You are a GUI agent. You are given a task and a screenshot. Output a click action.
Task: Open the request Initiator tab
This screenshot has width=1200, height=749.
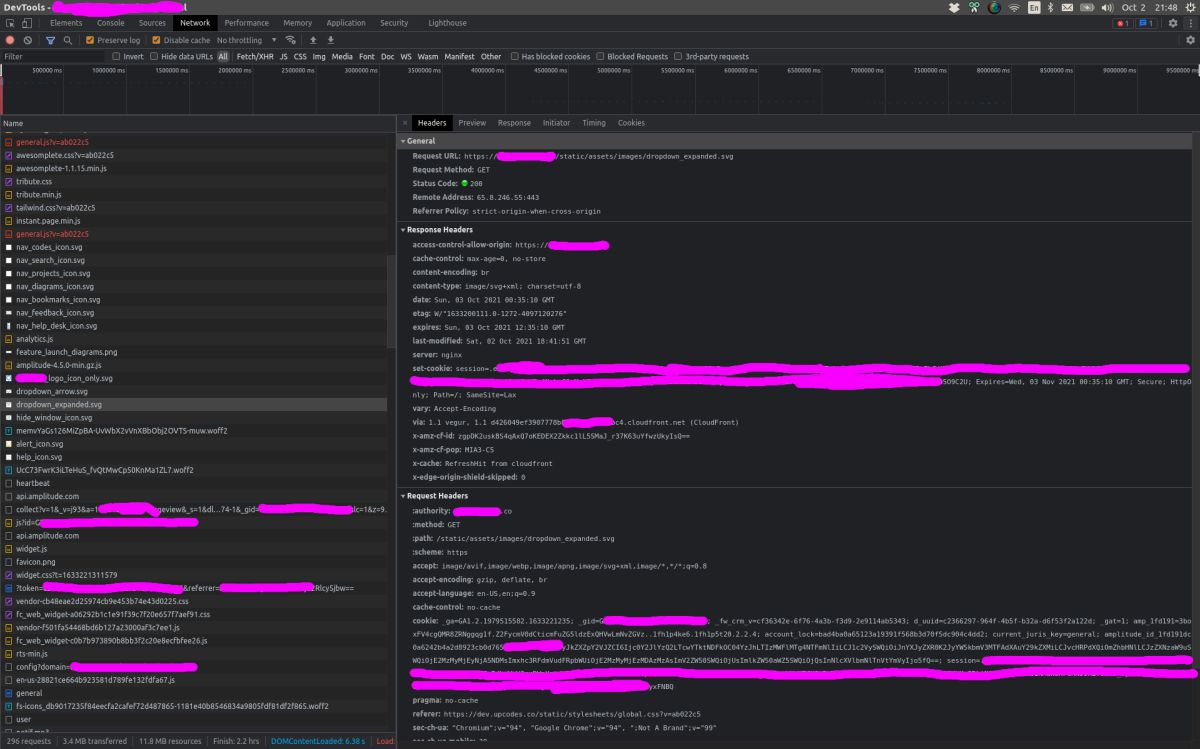click(x=556, y=123)
